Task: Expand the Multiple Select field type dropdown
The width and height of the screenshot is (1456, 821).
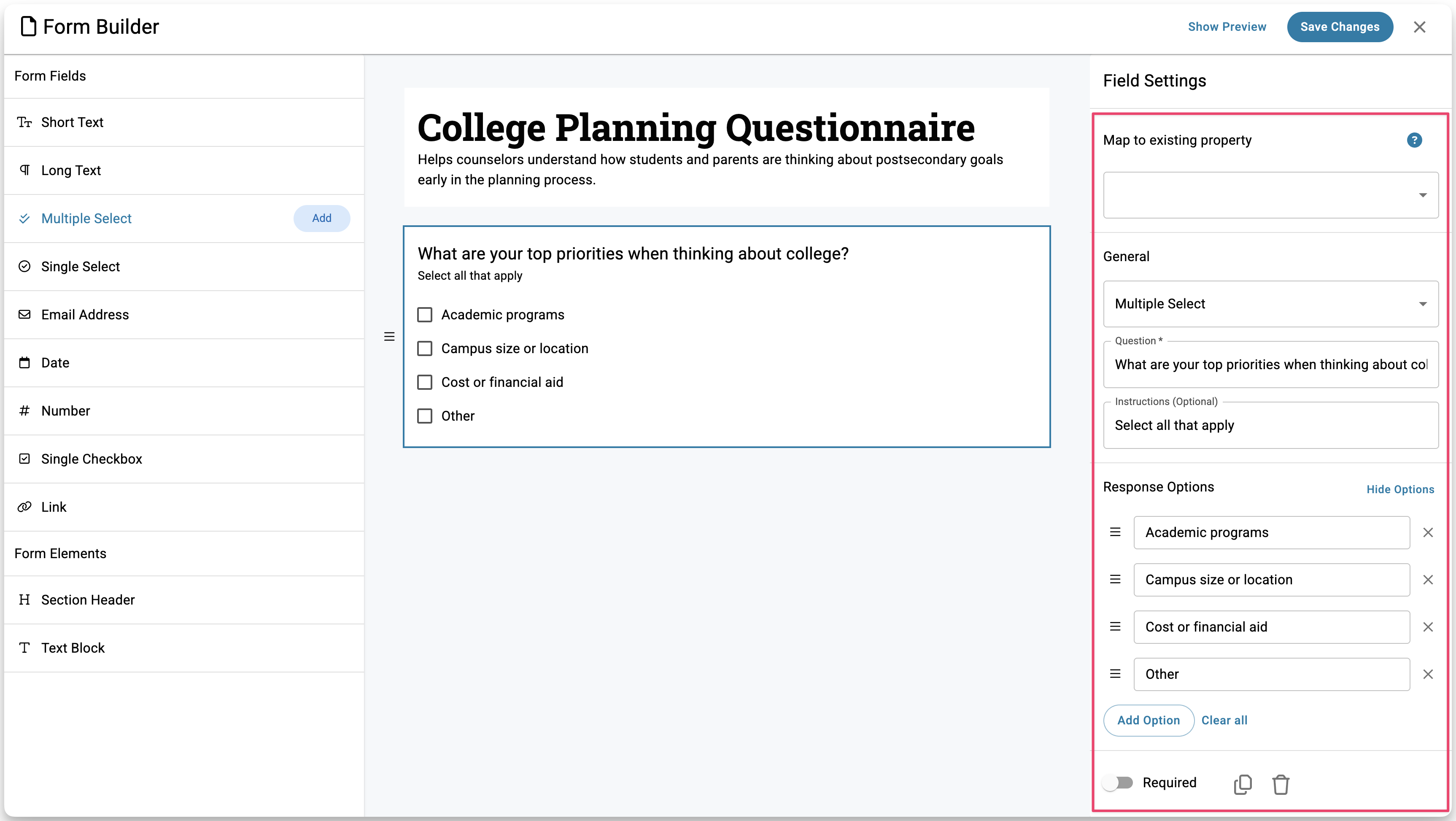Action: pos(1270,304)
